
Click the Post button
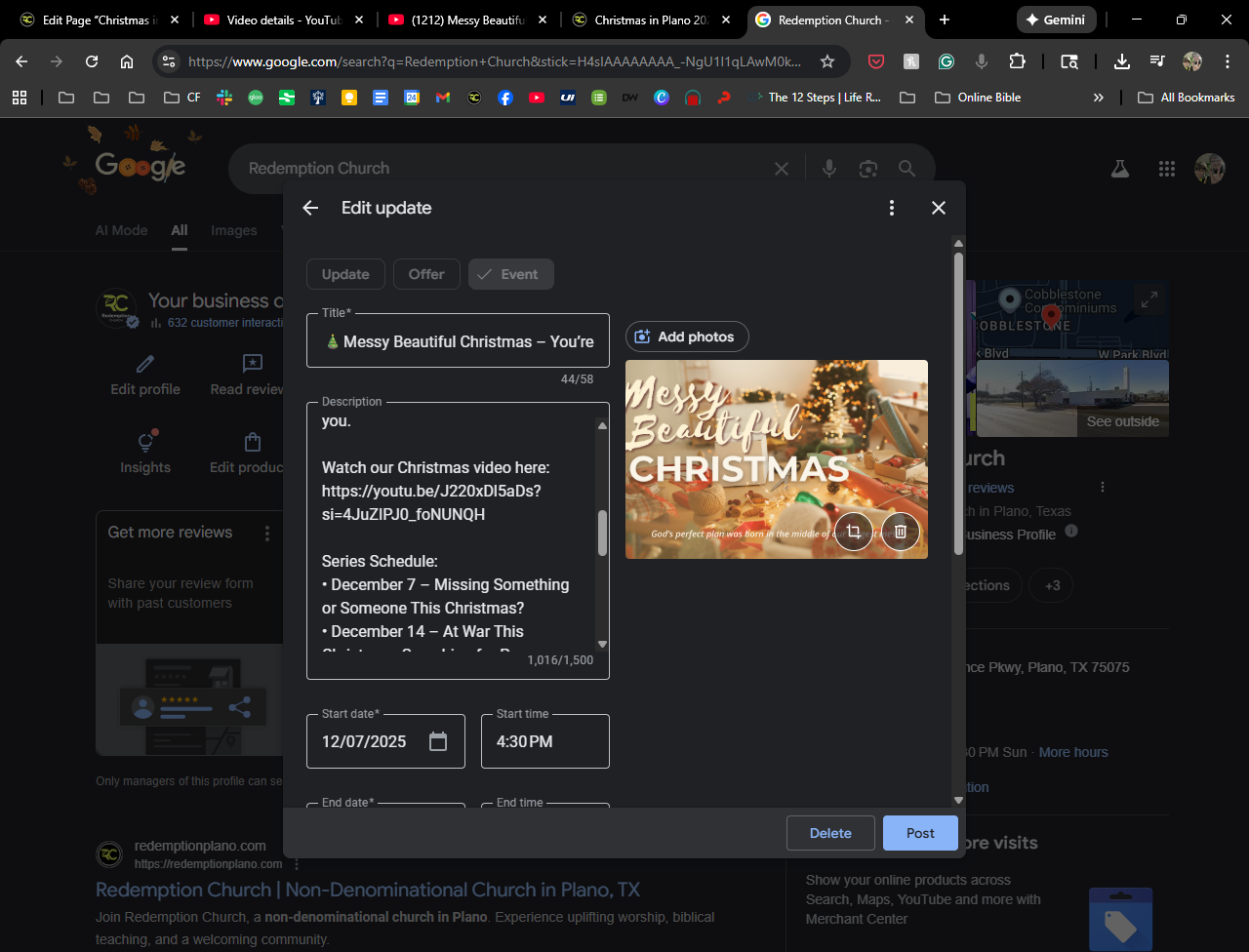tap(919, 833)
